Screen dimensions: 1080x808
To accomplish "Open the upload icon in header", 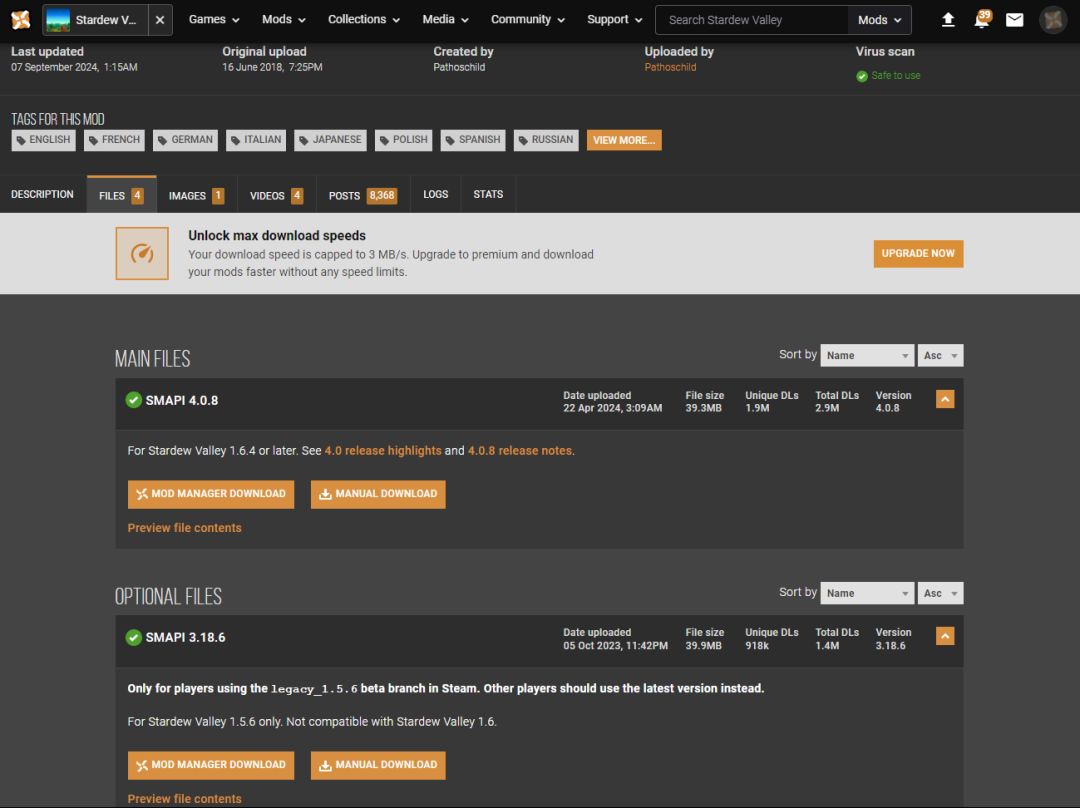I will pyautogui.click(x=948, y=20).
